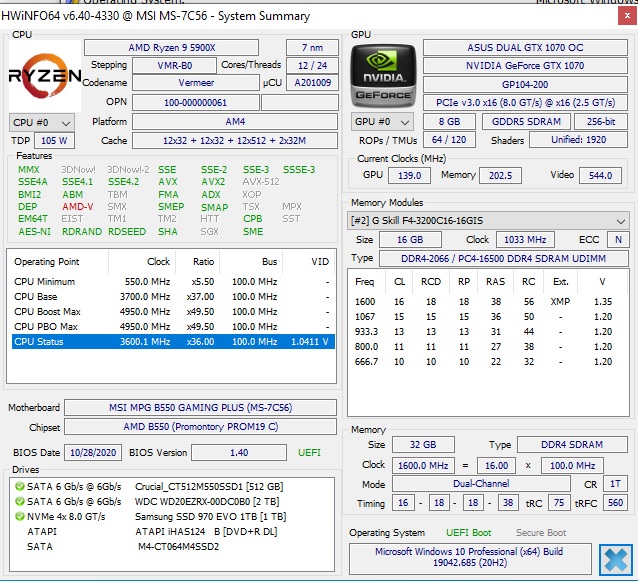Click the Unified: 1920 shaders field

point(578,140)
